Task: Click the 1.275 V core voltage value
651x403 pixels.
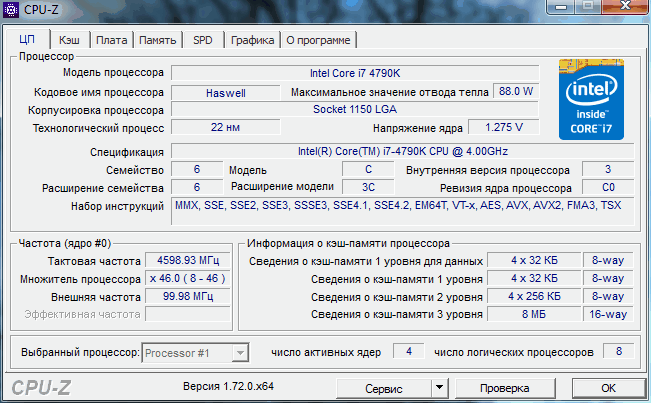Action: [504, 127]
